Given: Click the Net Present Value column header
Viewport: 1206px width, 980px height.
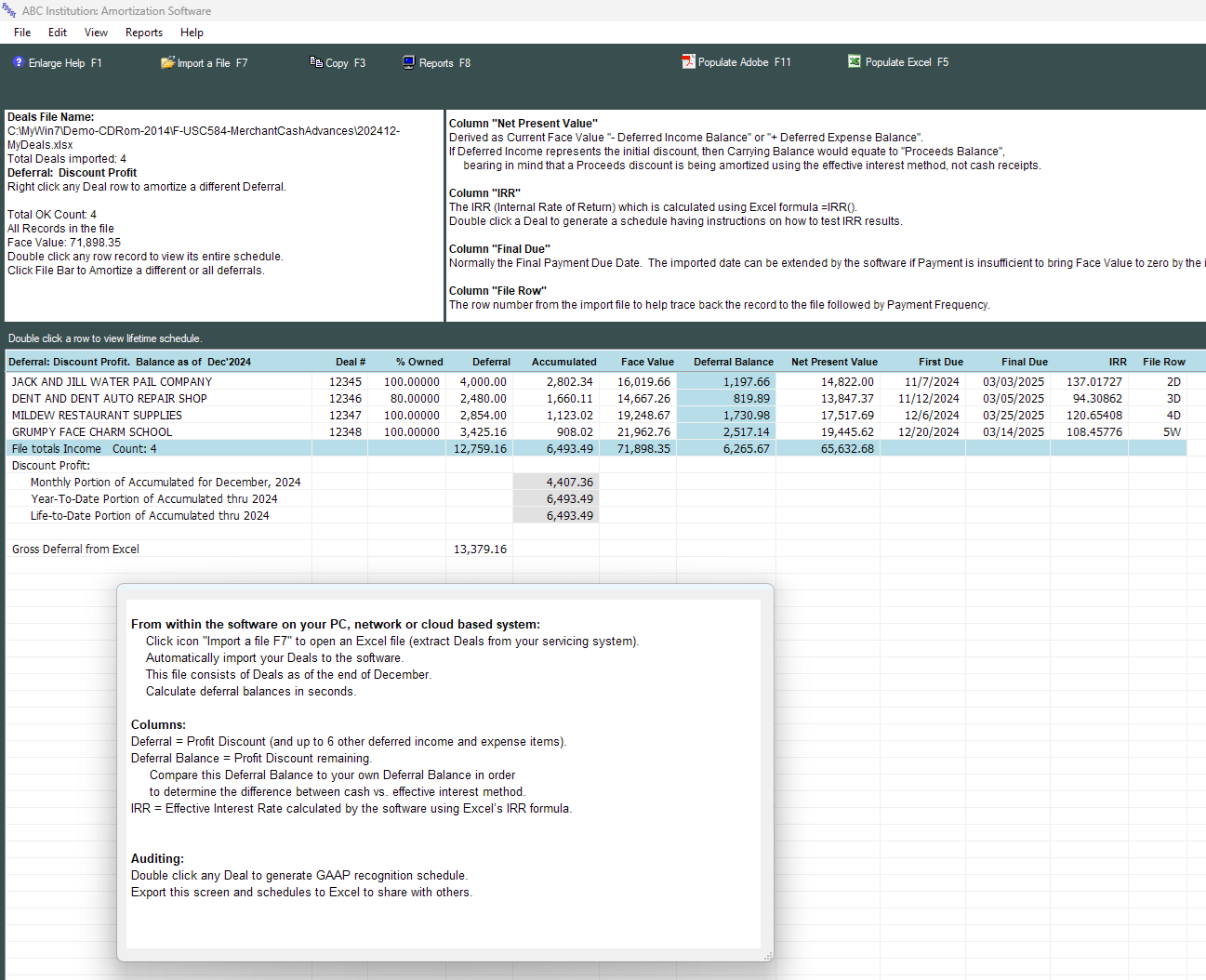Looking at the screenshot, I should 834,362.
